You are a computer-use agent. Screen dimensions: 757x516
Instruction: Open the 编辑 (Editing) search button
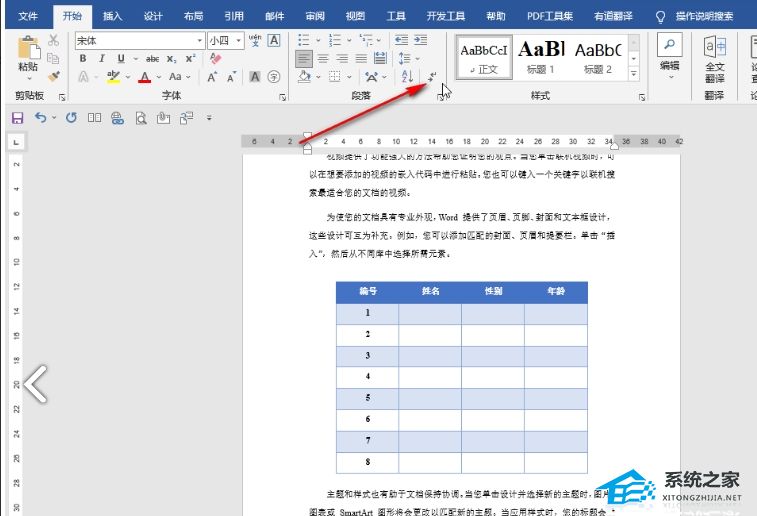[670, 56]
